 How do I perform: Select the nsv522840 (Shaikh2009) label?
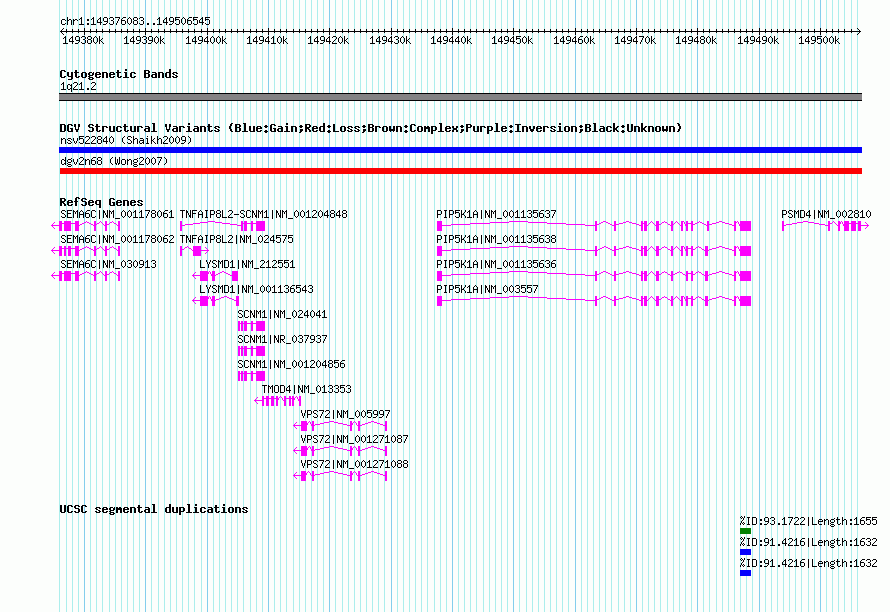[126, 140]
